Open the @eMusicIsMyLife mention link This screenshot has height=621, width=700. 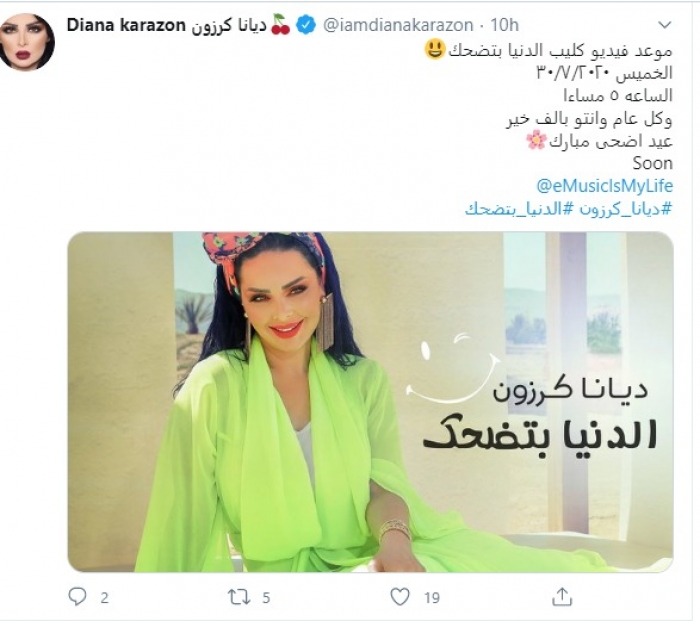pos(604,186)
